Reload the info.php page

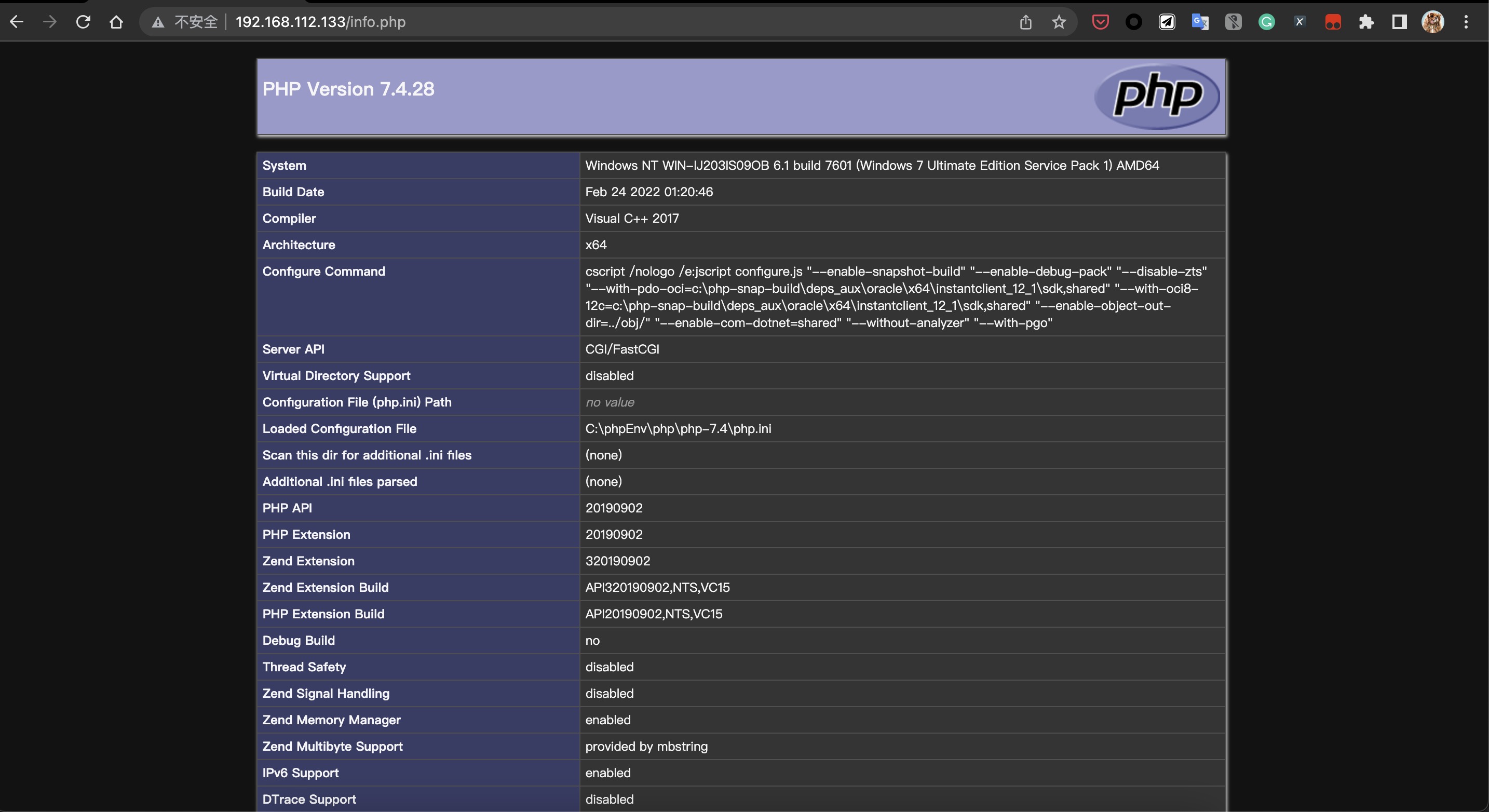(83, 22)
